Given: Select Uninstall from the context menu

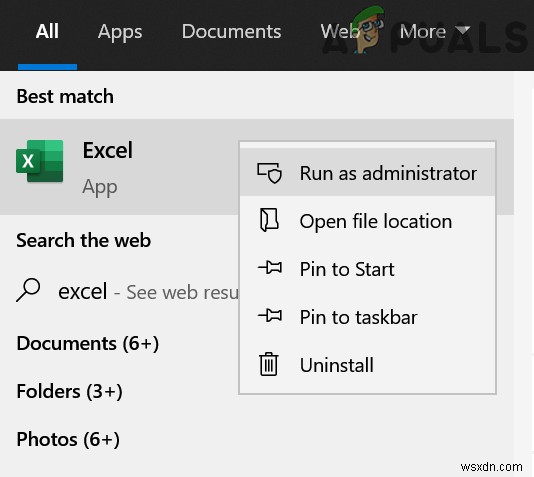Looking at the screenshot, I should pyautogui.click(x=367, y=364).
